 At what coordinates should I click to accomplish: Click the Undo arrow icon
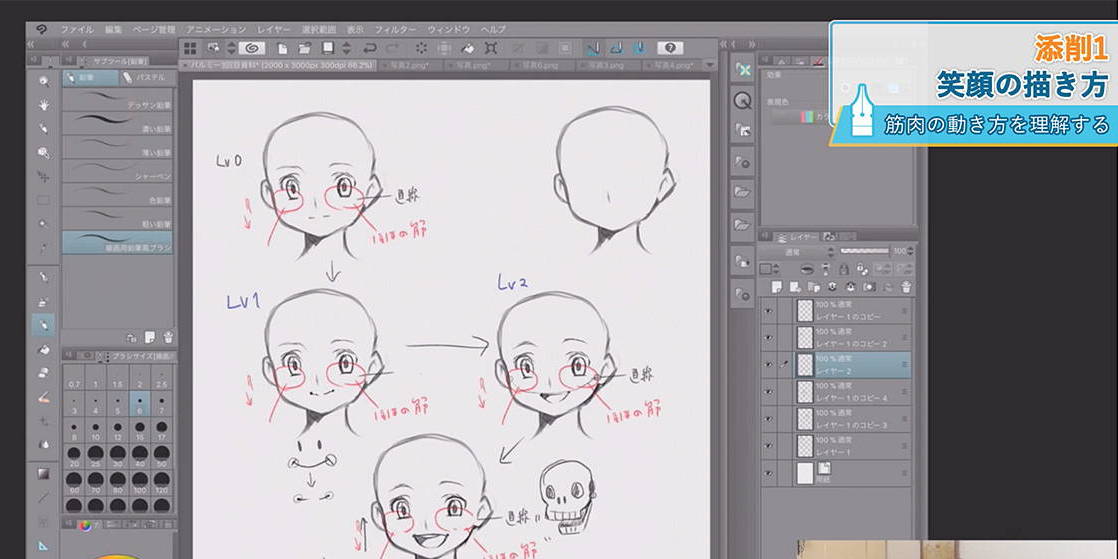pos(369,48)
